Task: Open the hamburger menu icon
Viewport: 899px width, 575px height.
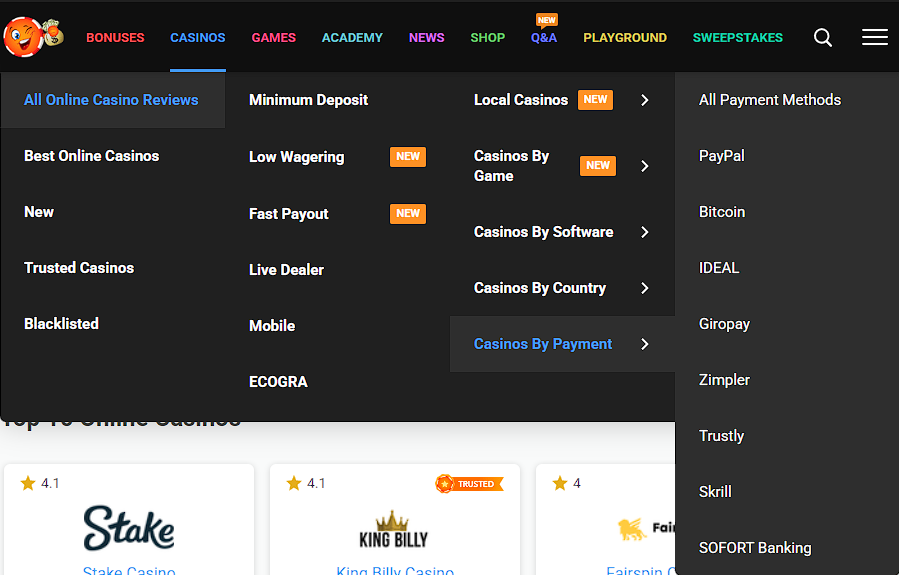Action: pyautogui.click(x=875, y=37)
